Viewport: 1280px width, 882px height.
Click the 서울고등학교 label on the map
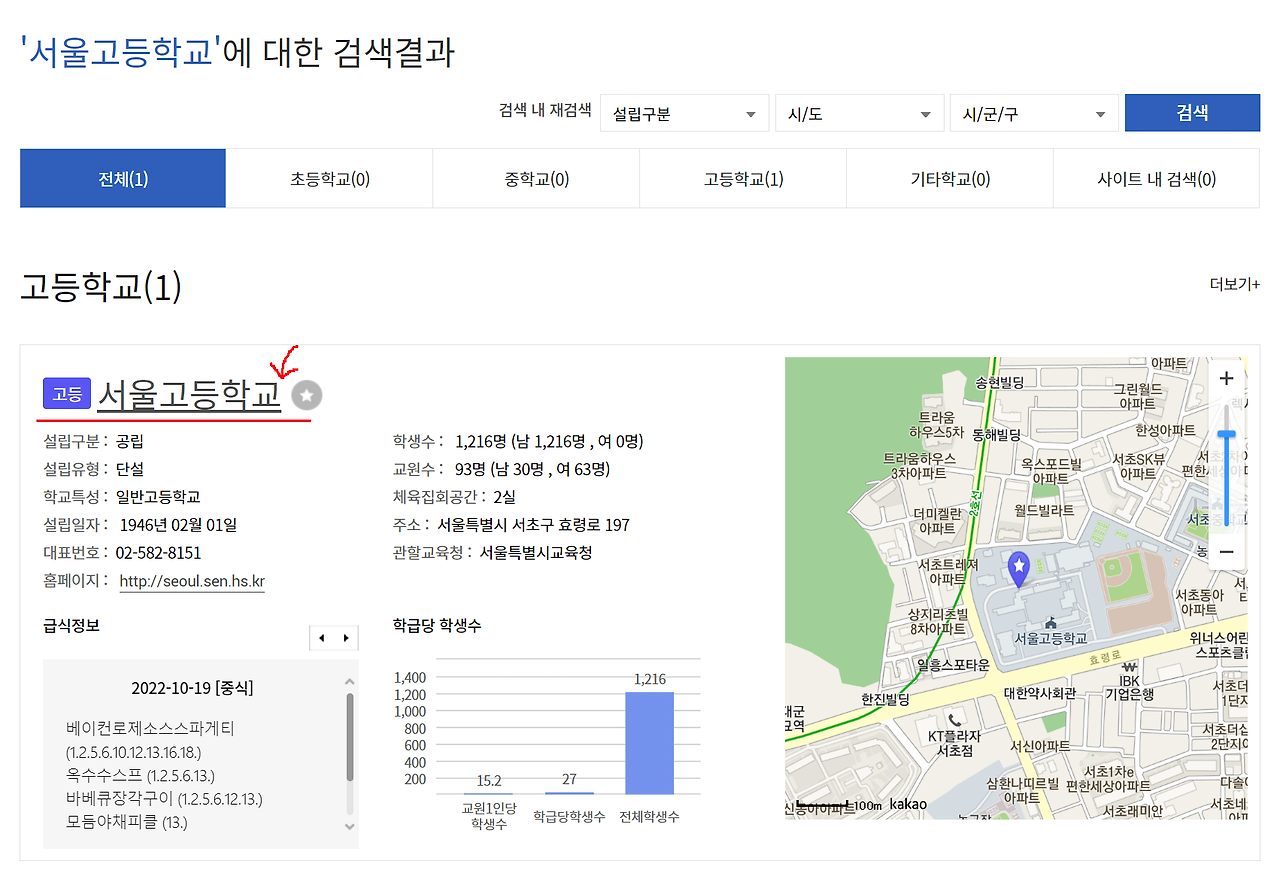coord(1050,638)
